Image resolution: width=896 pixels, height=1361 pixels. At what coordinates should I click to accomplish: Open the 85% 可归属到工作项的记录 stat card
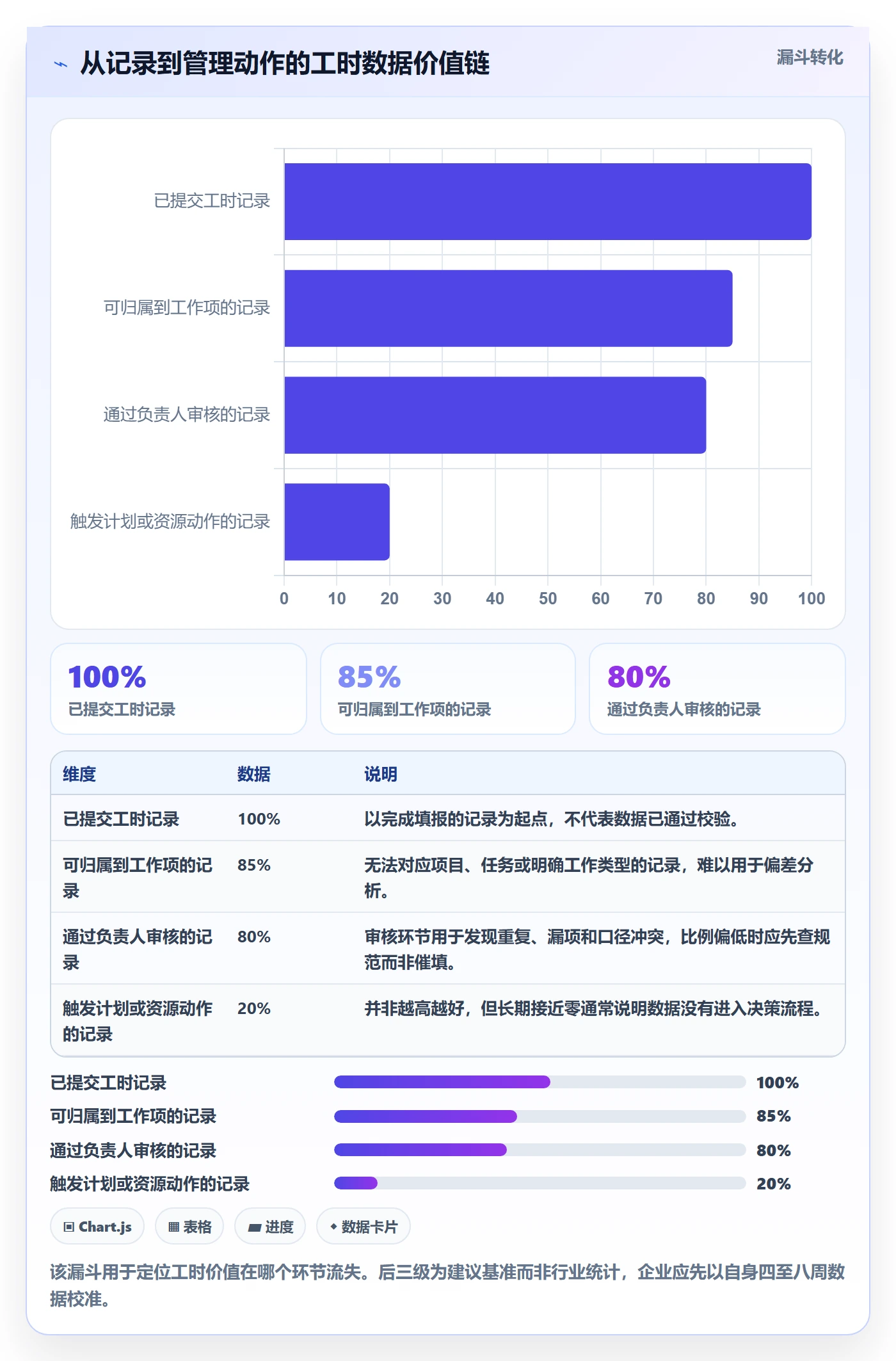(x=448, y=689)
